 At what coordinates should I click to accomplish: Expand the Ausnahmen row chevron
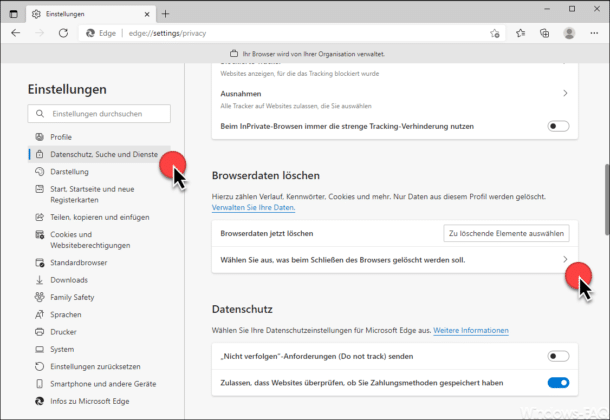click(x=565, y=93)
